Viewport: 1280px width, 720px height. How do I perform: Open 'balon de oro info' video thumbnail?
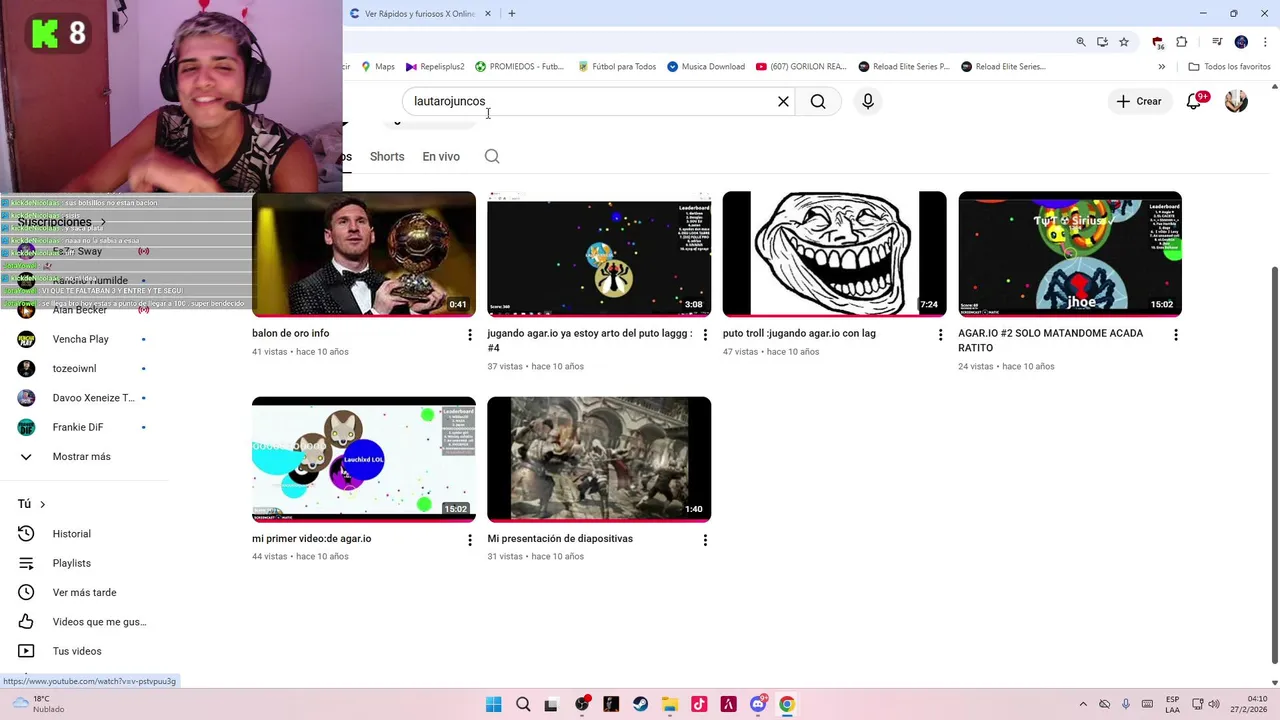coord(364,254)
